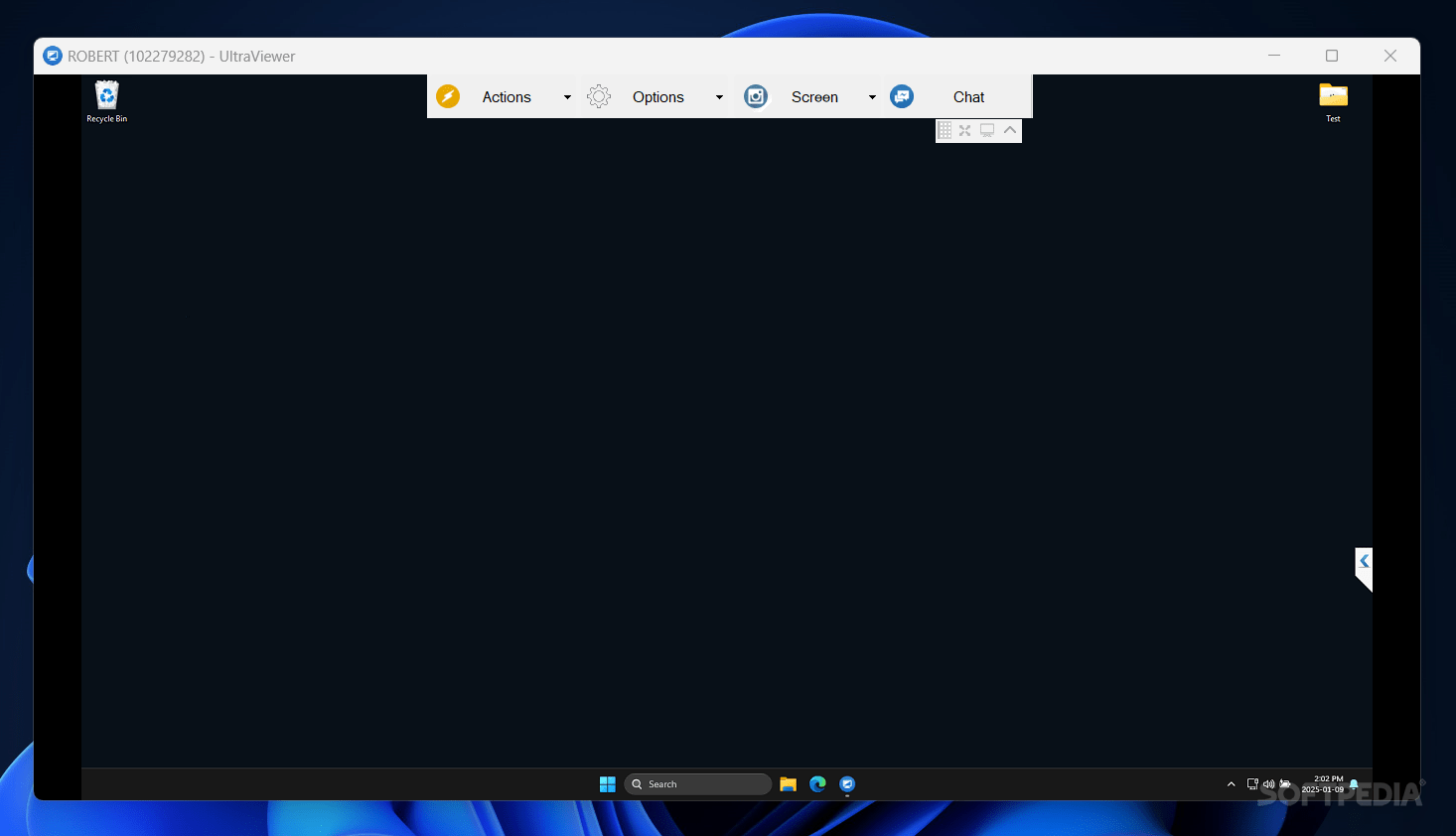Expand the Screen dropdown arrow
The image size is (1456, 836).
(872, 97)
